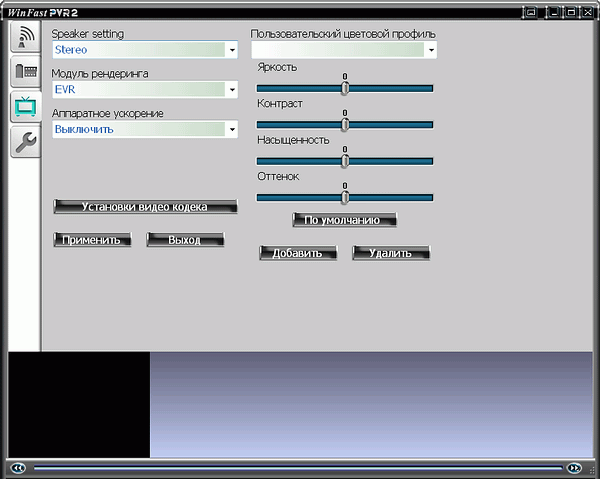Click the Установки видео кодека button
The width and height of the screenshot is (600, 479).
point(145,207)
